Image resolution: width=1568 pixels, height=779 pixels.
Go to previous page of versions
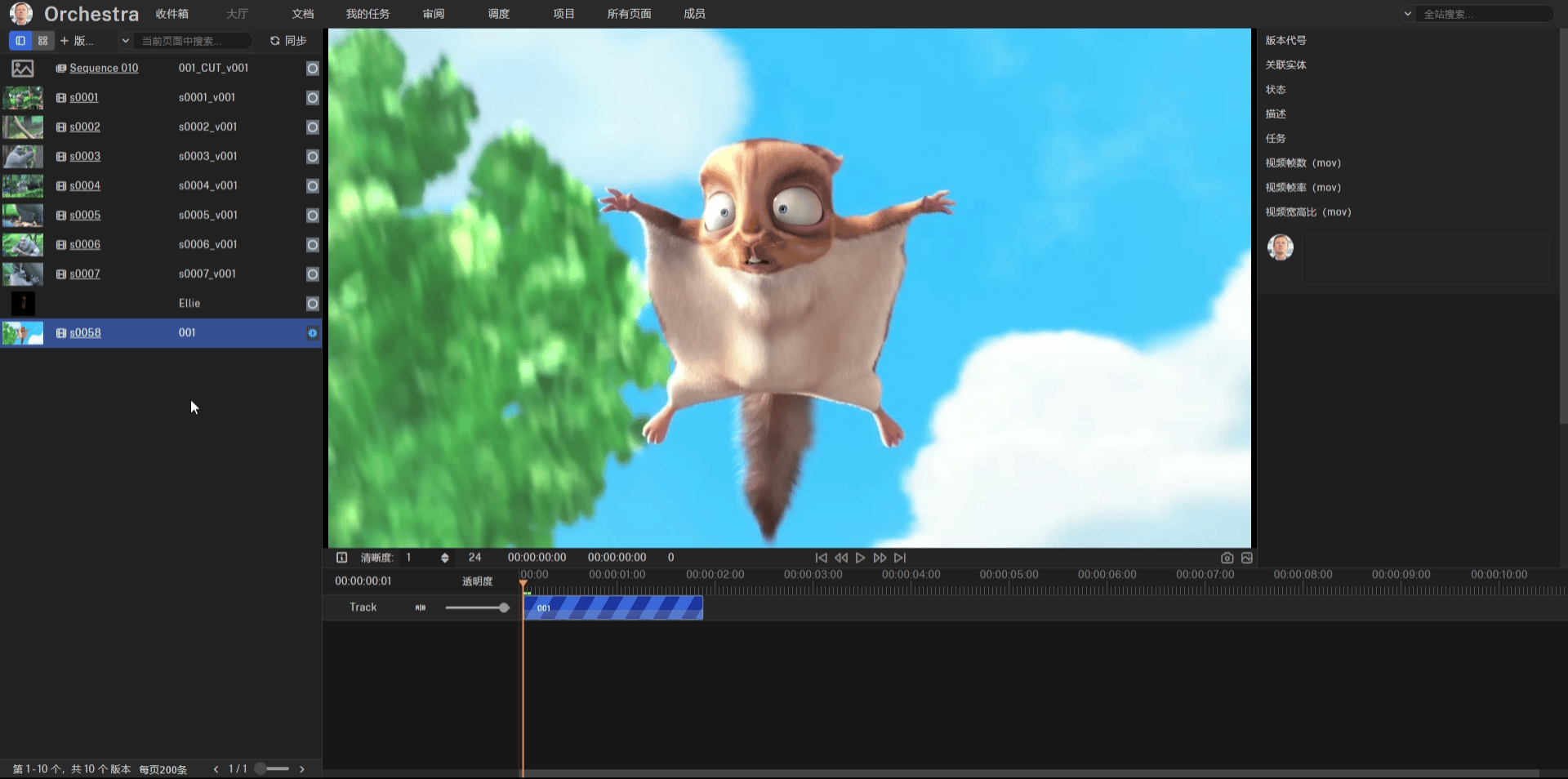[x=216, y=769]
